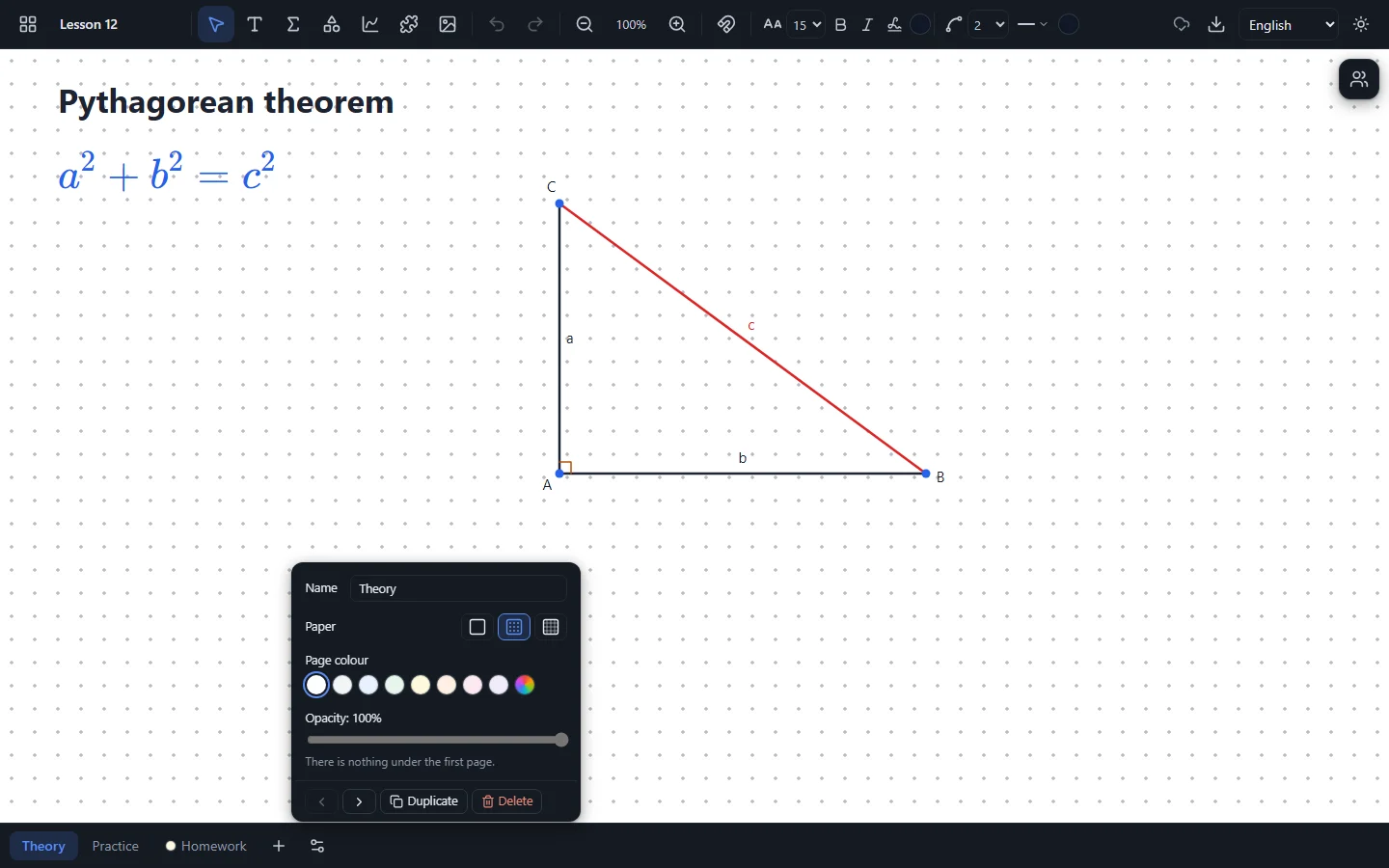Open the participants panel icon
This screenshot has width=1389, height=868.
click(x=1360, y=79)
